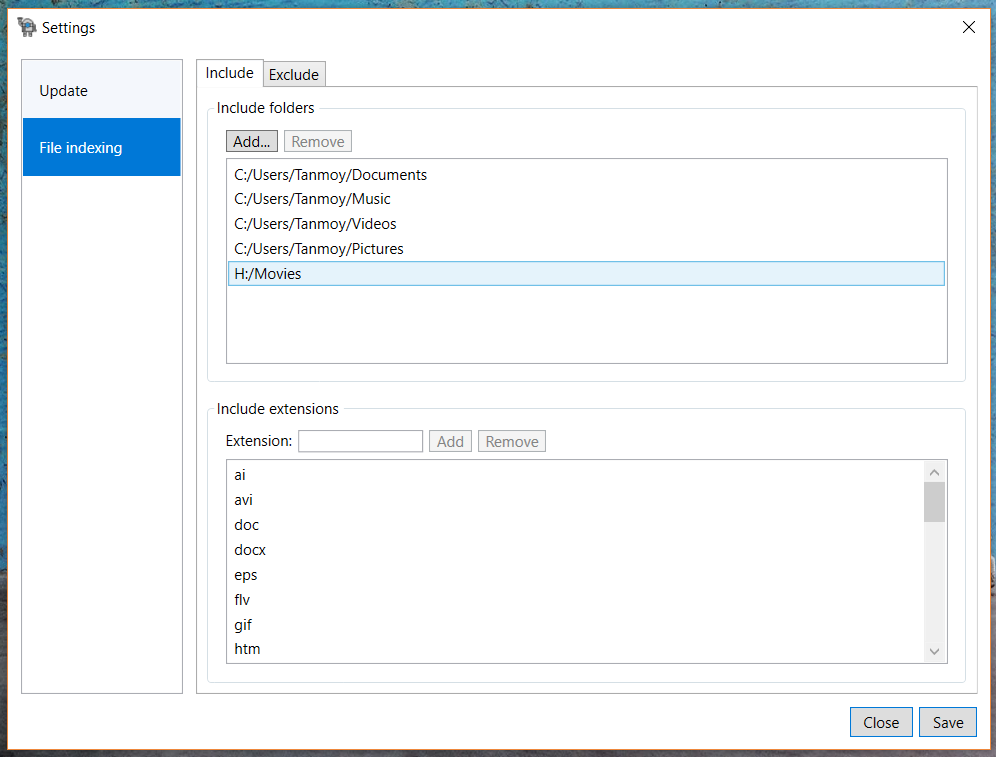Select the htm extension
The image size is (996, 757).
[575, 649]
